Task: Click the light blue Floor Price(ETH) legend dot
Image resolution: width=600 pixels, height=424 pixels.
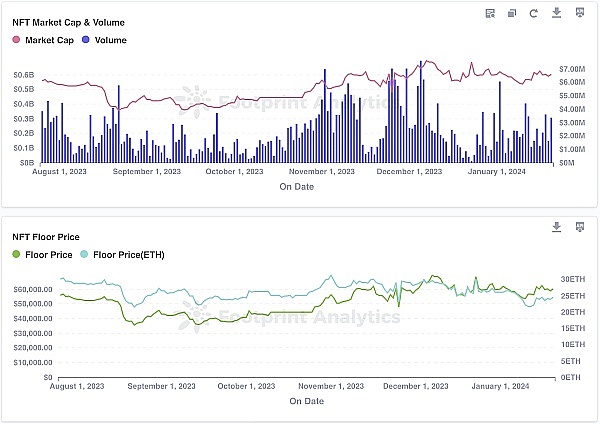Action: click(x=84, y=255)
